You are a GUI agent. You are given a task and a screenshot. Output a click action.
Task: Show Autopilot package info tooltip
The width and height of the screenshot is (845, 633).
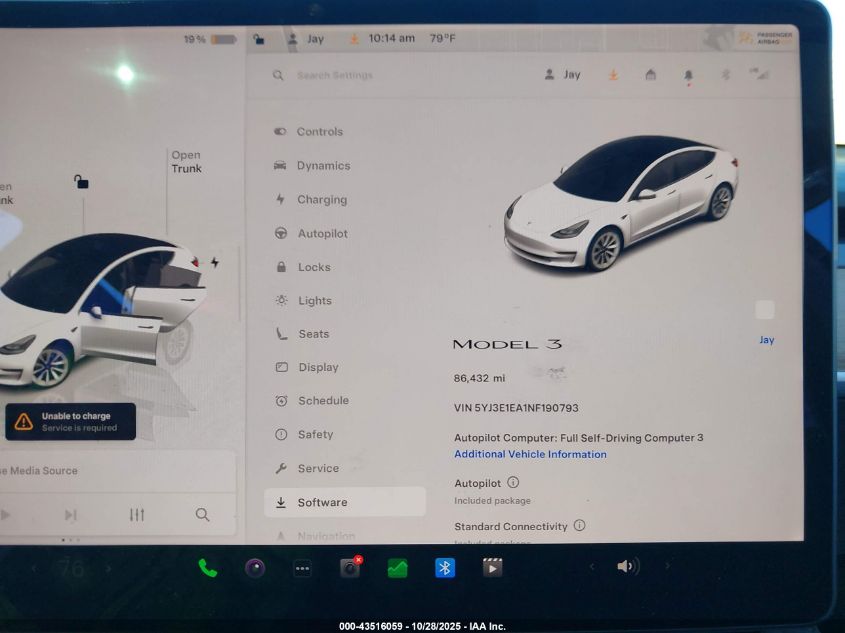[x=513, y=483]
